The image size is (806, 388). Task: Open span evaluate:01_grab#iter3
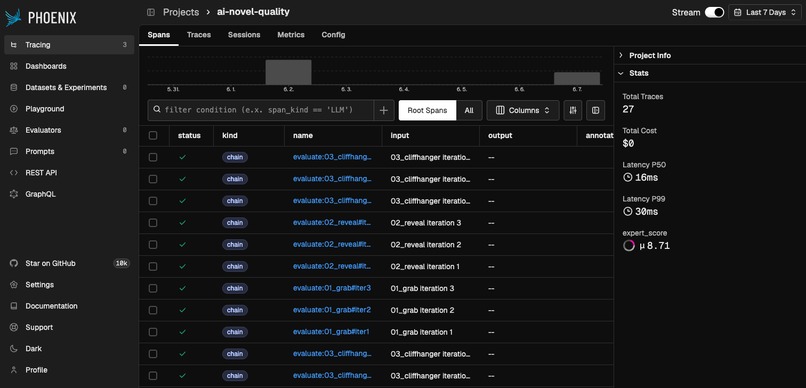(x=332, y=288)
